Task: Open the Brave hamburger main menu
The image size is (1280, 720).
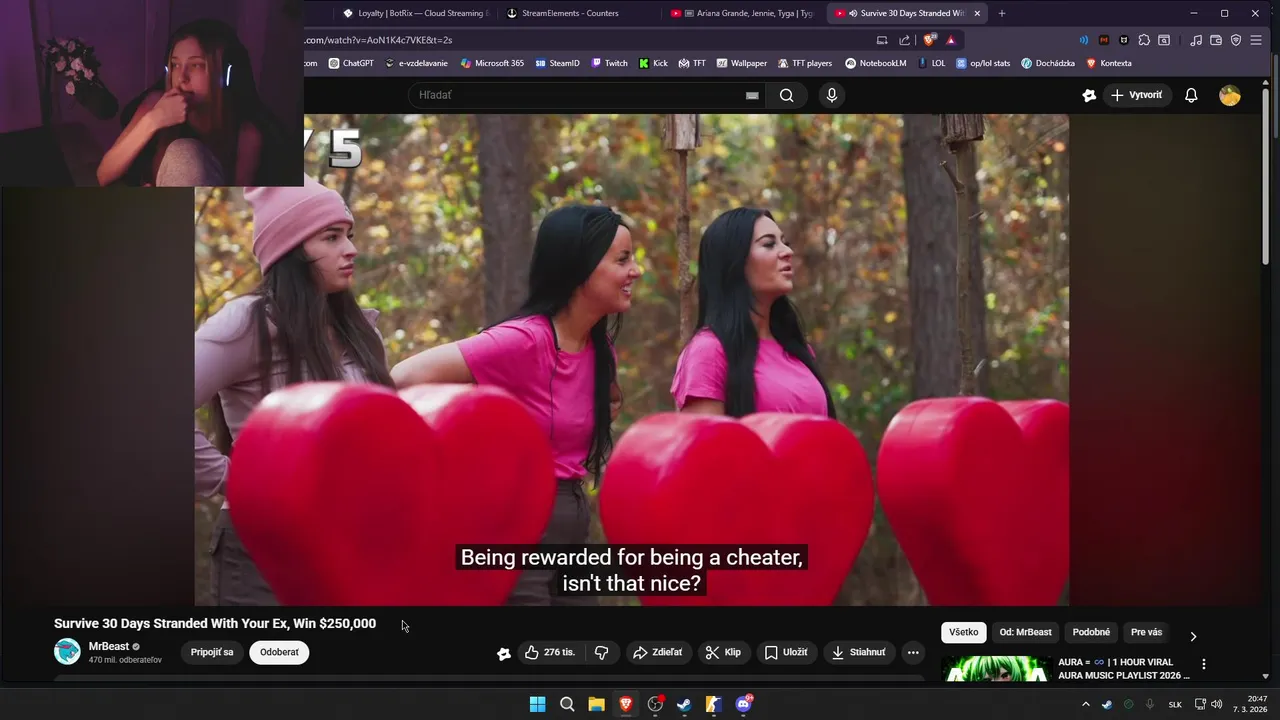Action: tap(1257, 40)
